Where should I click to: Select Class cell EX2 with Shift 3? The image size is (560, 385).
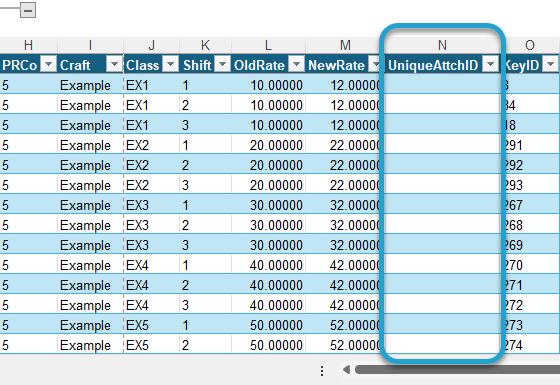click(x=151, y=185)
